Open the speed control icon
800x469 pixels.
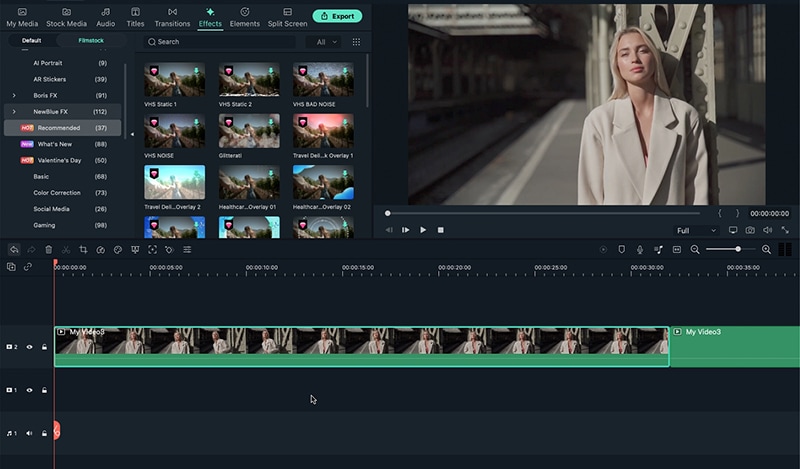pyautogui.click(x=101, y=250)
